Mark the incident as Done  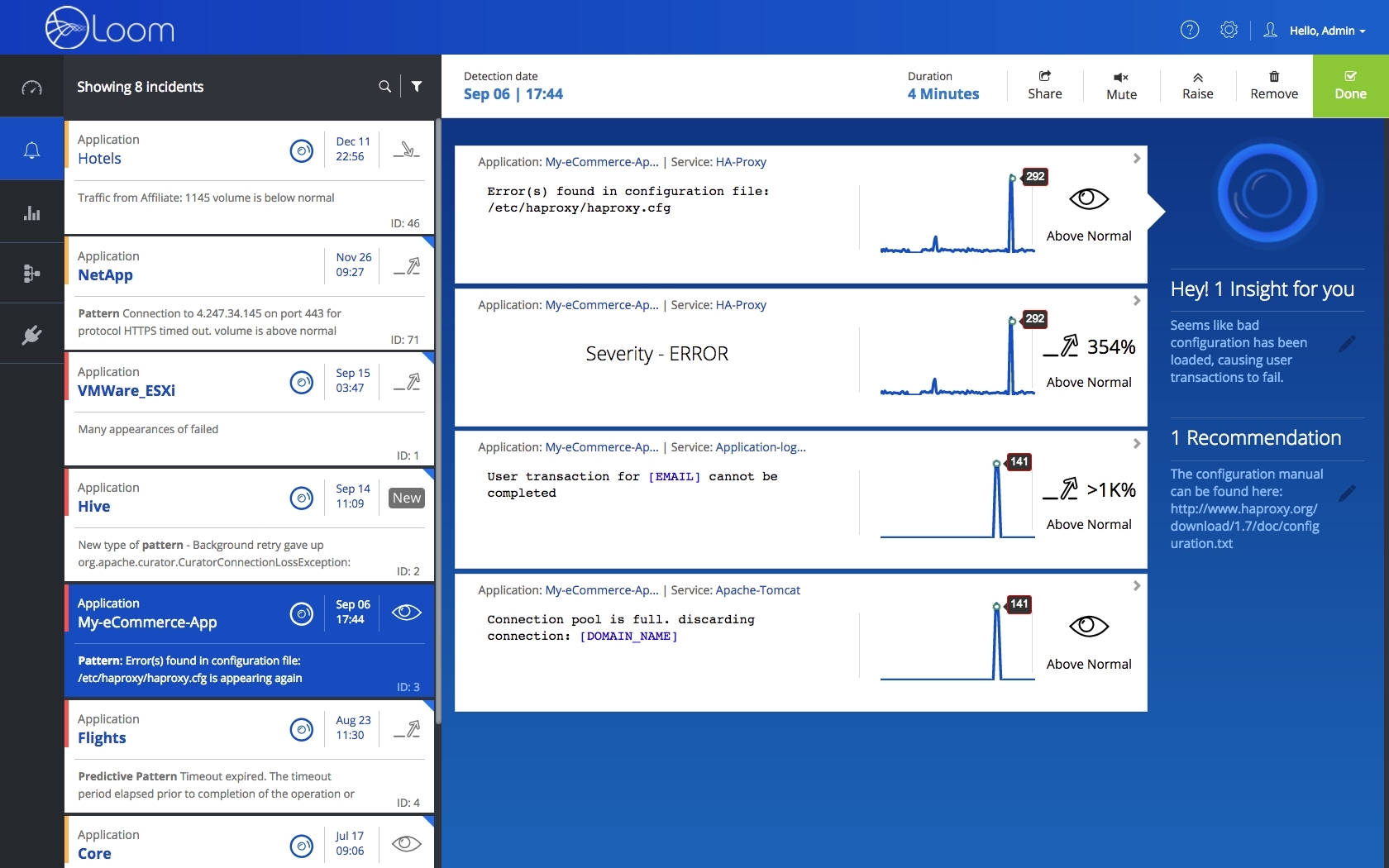tap(1350, 86)
